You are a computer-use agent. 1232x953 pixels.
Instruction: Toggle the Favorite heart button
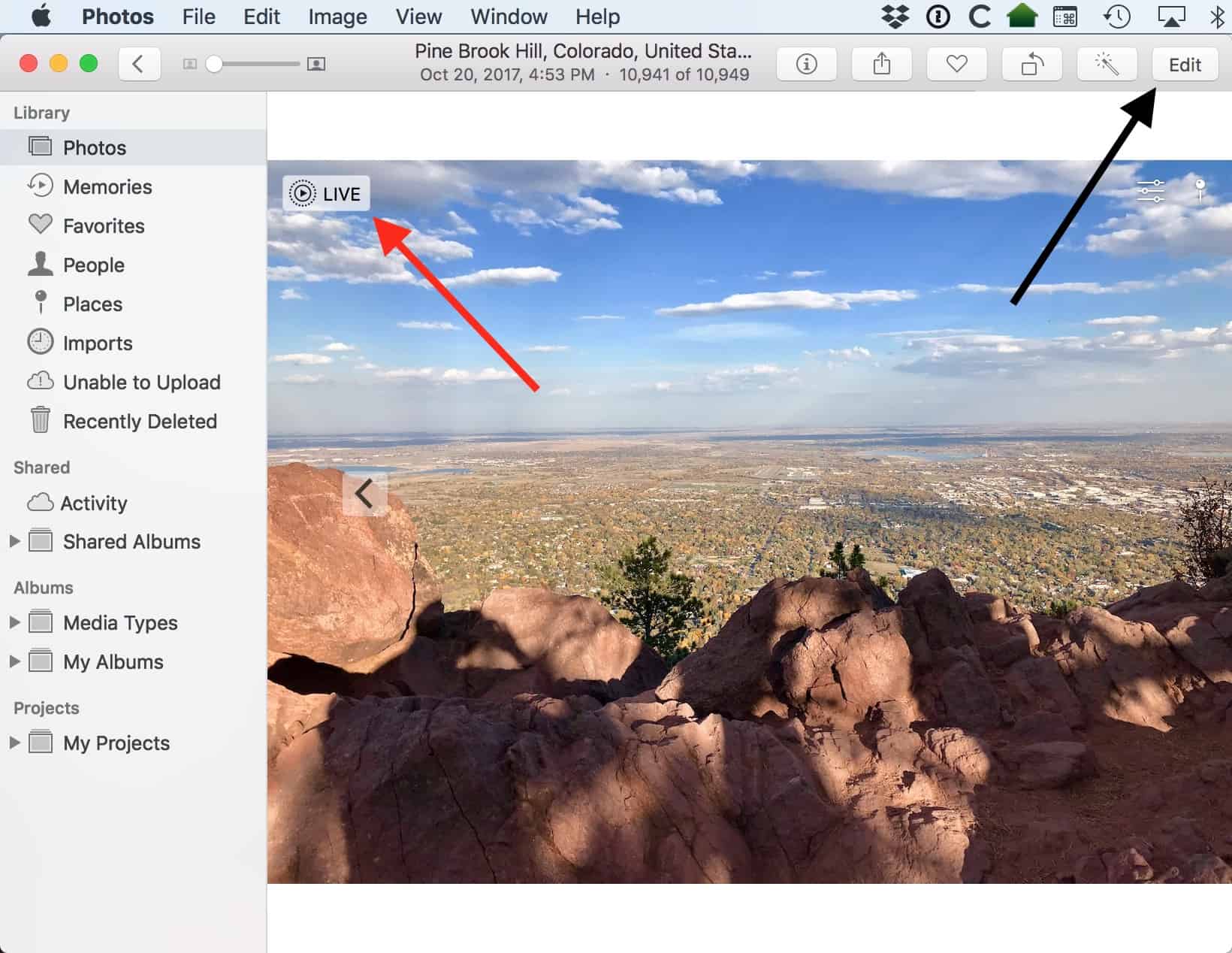coord(956,65)
